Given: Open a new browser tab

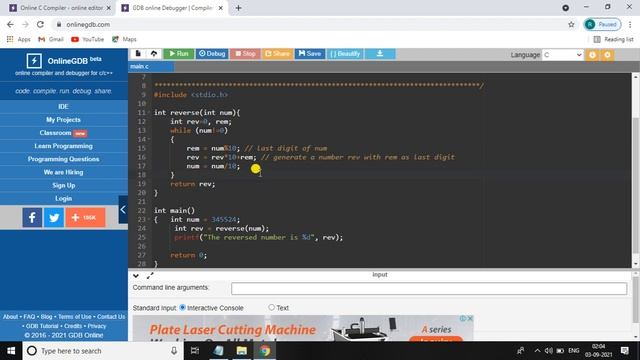Looking at the screenshot, I should pos(238,8).
